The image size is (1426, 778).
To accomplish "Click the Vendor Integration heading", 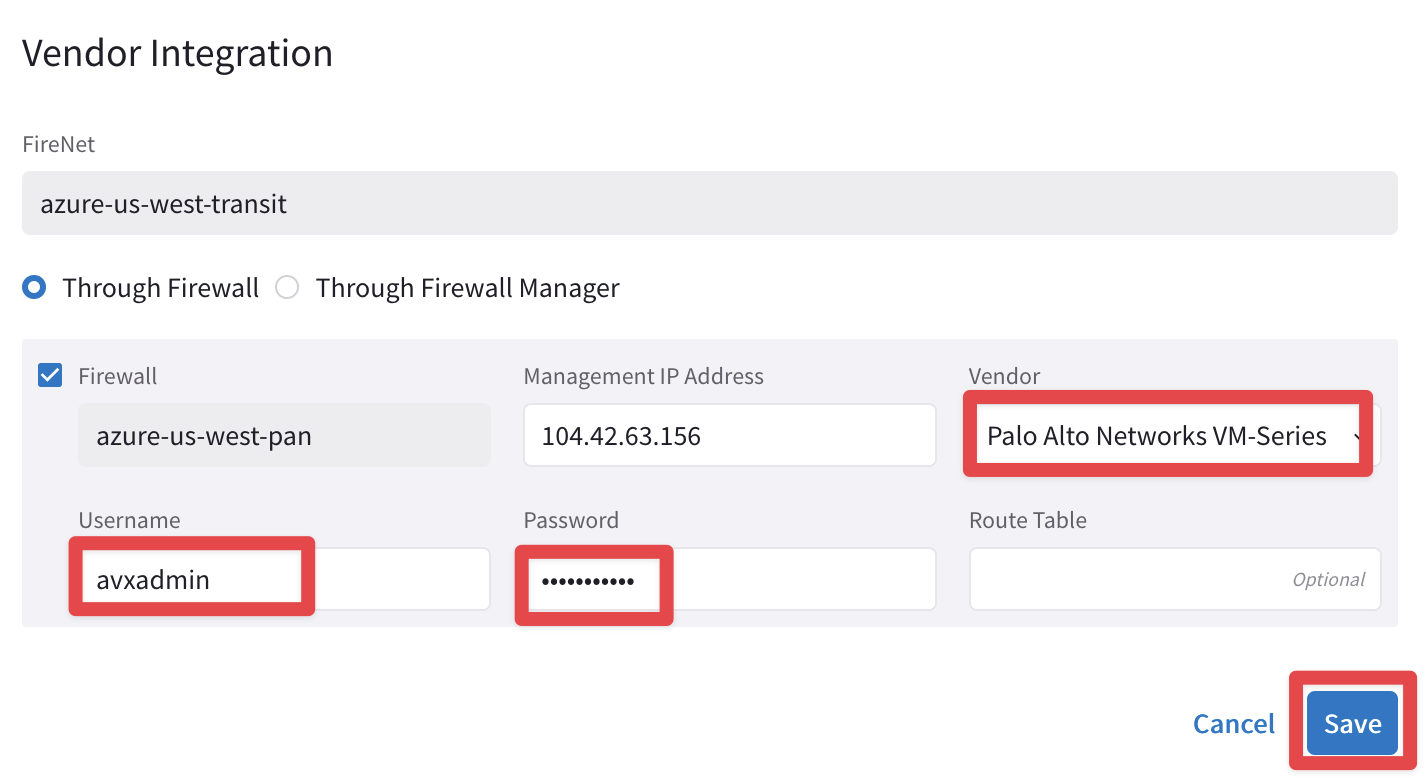I will pos(177,53).
